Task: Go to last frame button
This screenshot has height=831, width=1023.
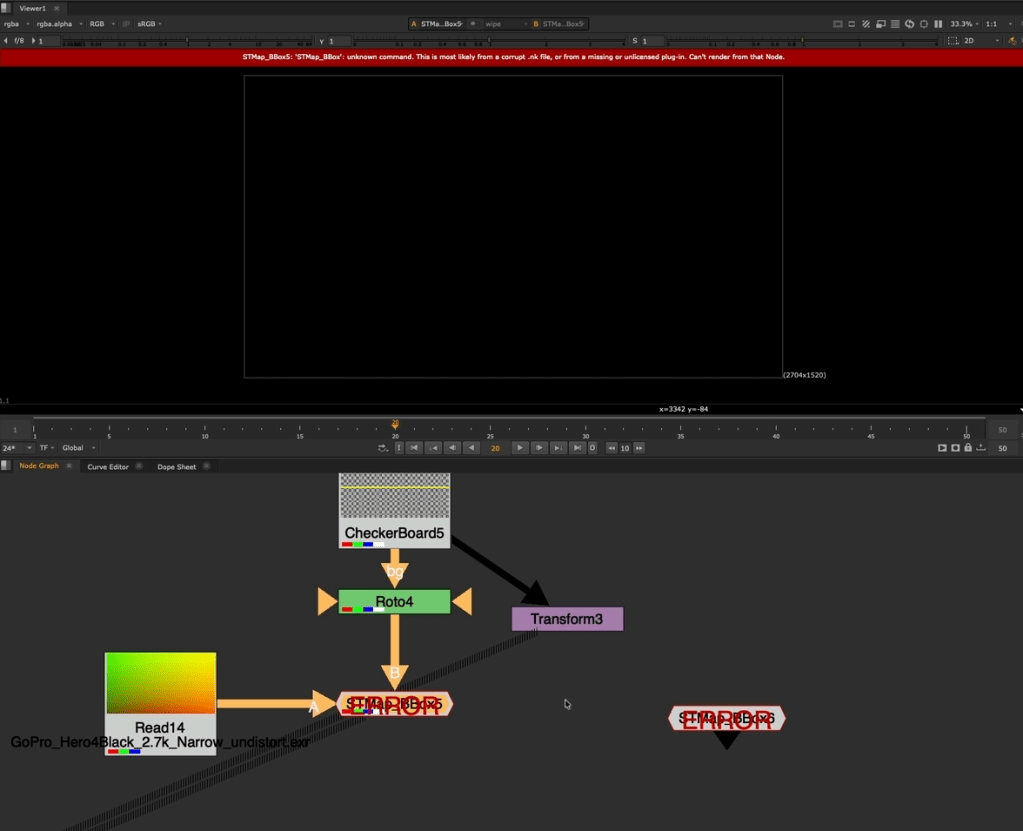Action: tap(577, 448)
